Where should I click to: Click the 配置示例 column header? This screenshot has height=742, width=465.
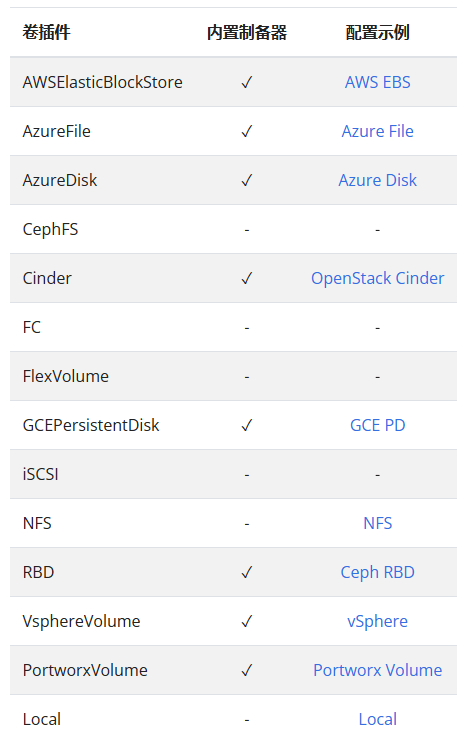click(377, 32)
